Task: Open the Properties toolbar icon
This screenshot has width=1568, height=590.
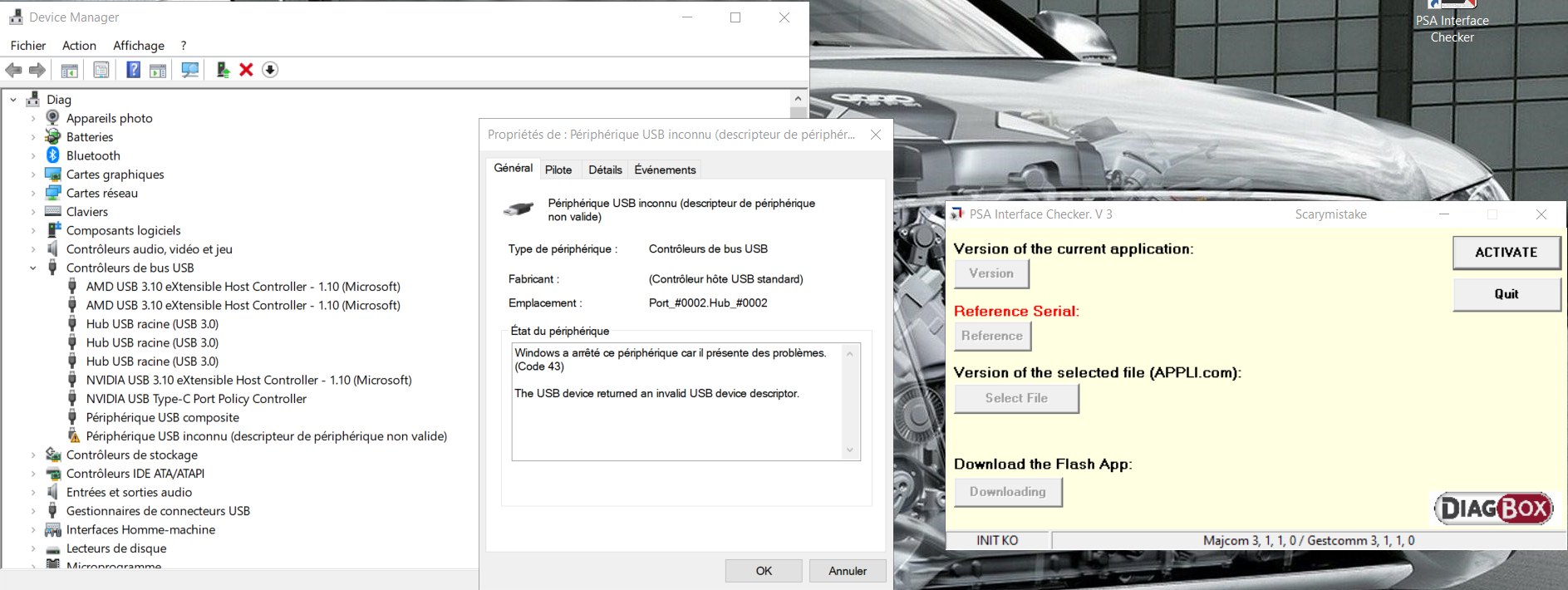Action: (101, 70)
